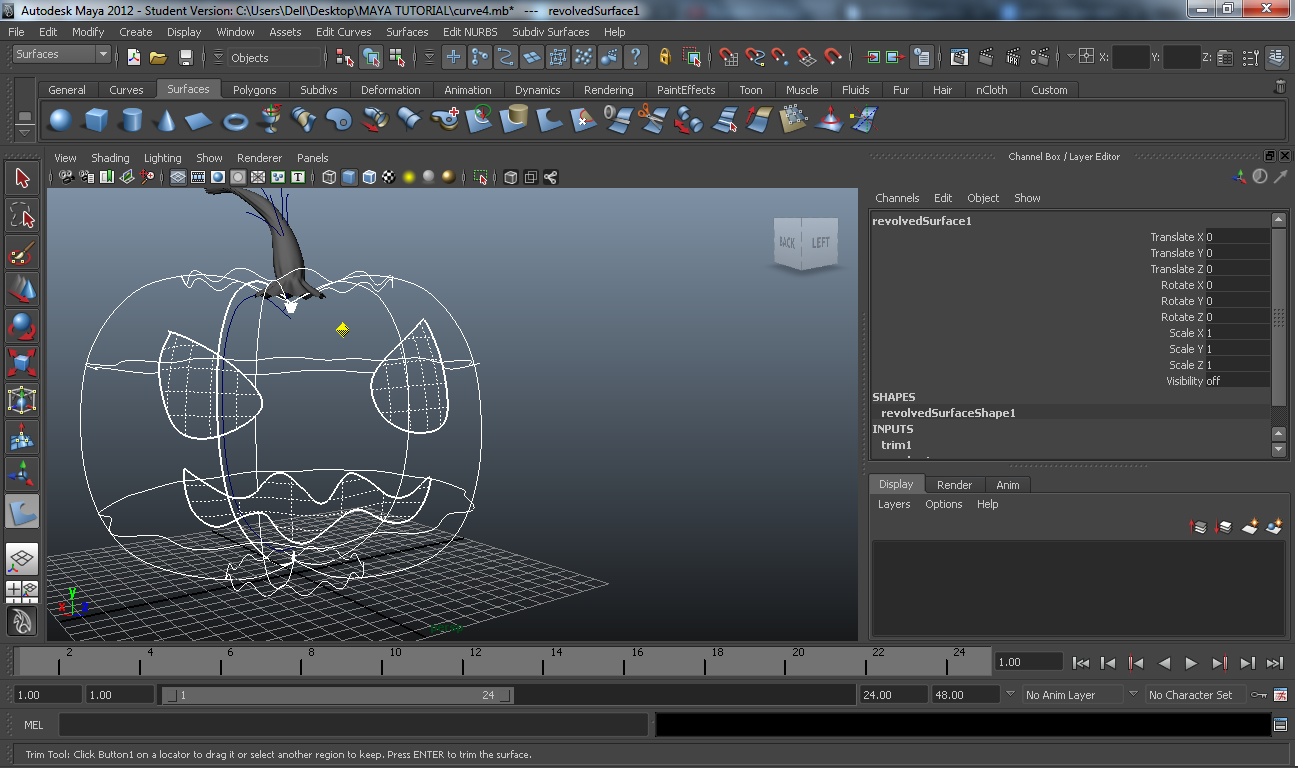Click the Visibility off value field
The width and height of the screenshot is (1298, 768).
pyautogui.click(x=1237, y=381)
